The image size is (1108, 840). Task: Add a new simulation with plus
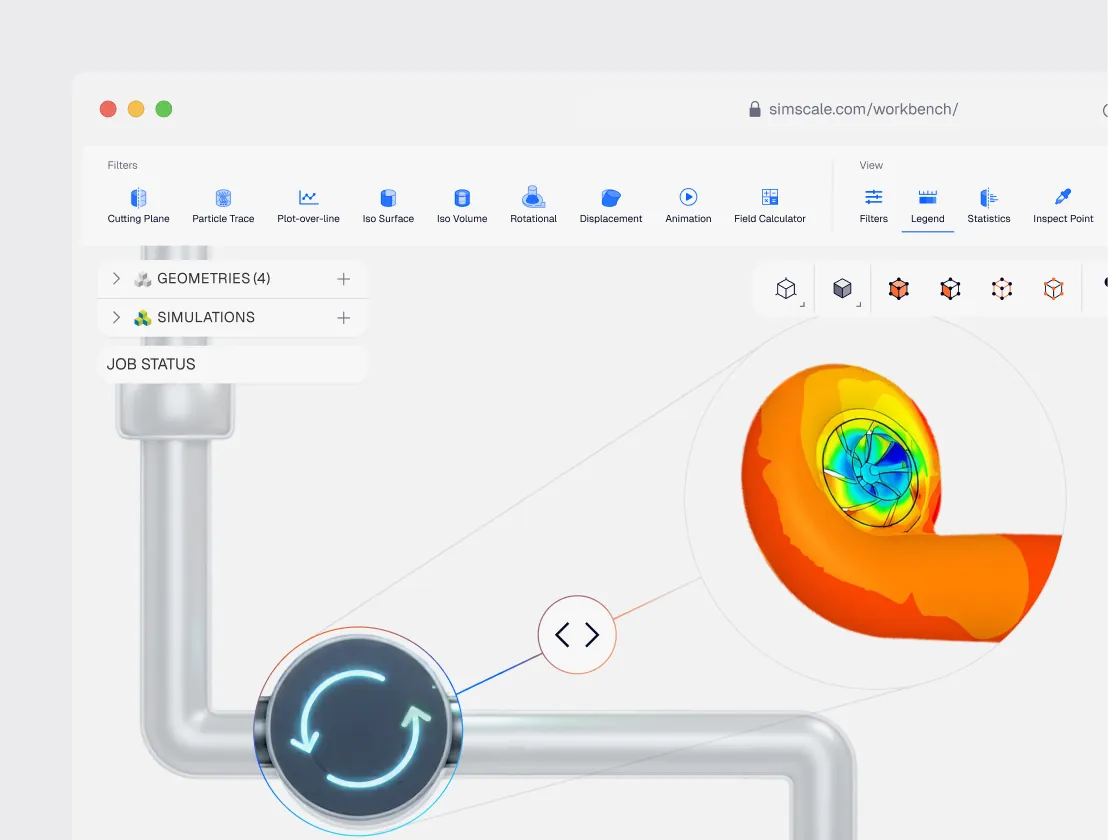pos(343,318)
